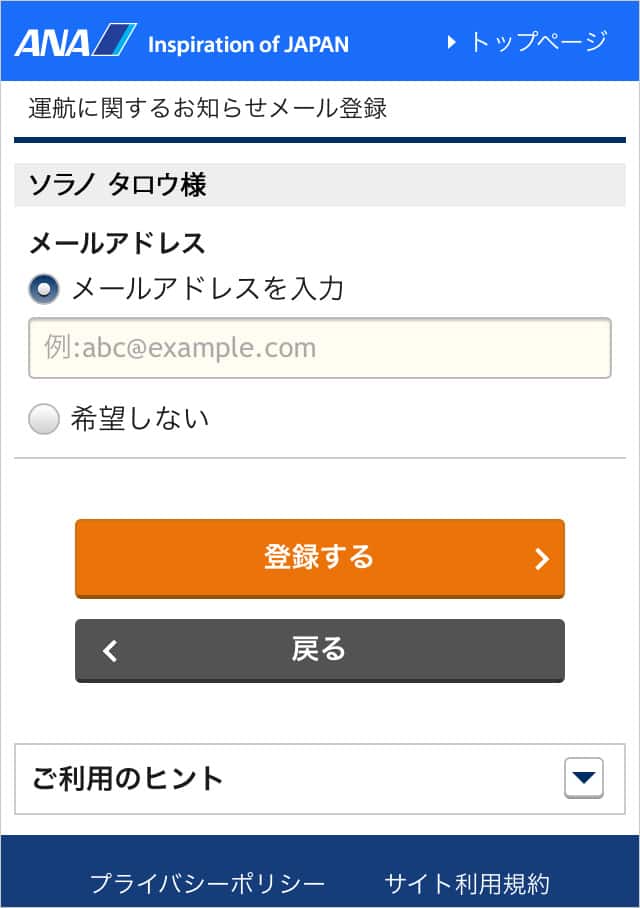The width and height of the screenshot is (640, 908).
Task: Click the Inspiration of JAPAN tagline
Action: coord(248,45)
